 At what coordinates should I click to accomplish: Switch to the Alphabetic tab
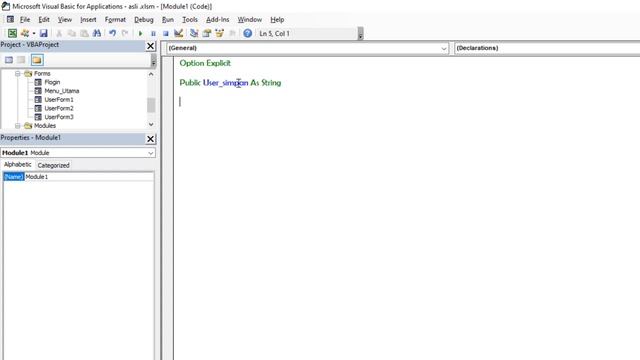coord(18,164)
